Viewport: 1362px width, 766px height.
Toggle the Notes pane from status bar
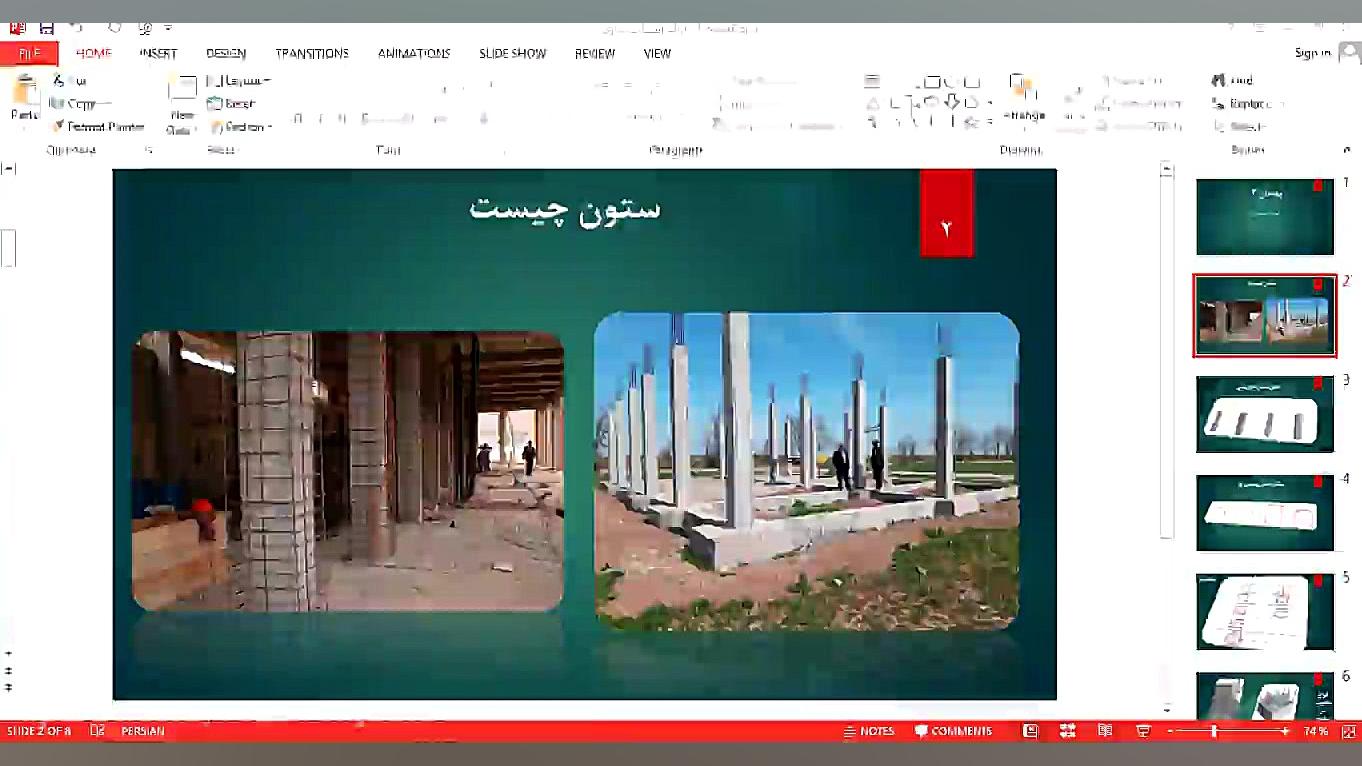(869, 730)
